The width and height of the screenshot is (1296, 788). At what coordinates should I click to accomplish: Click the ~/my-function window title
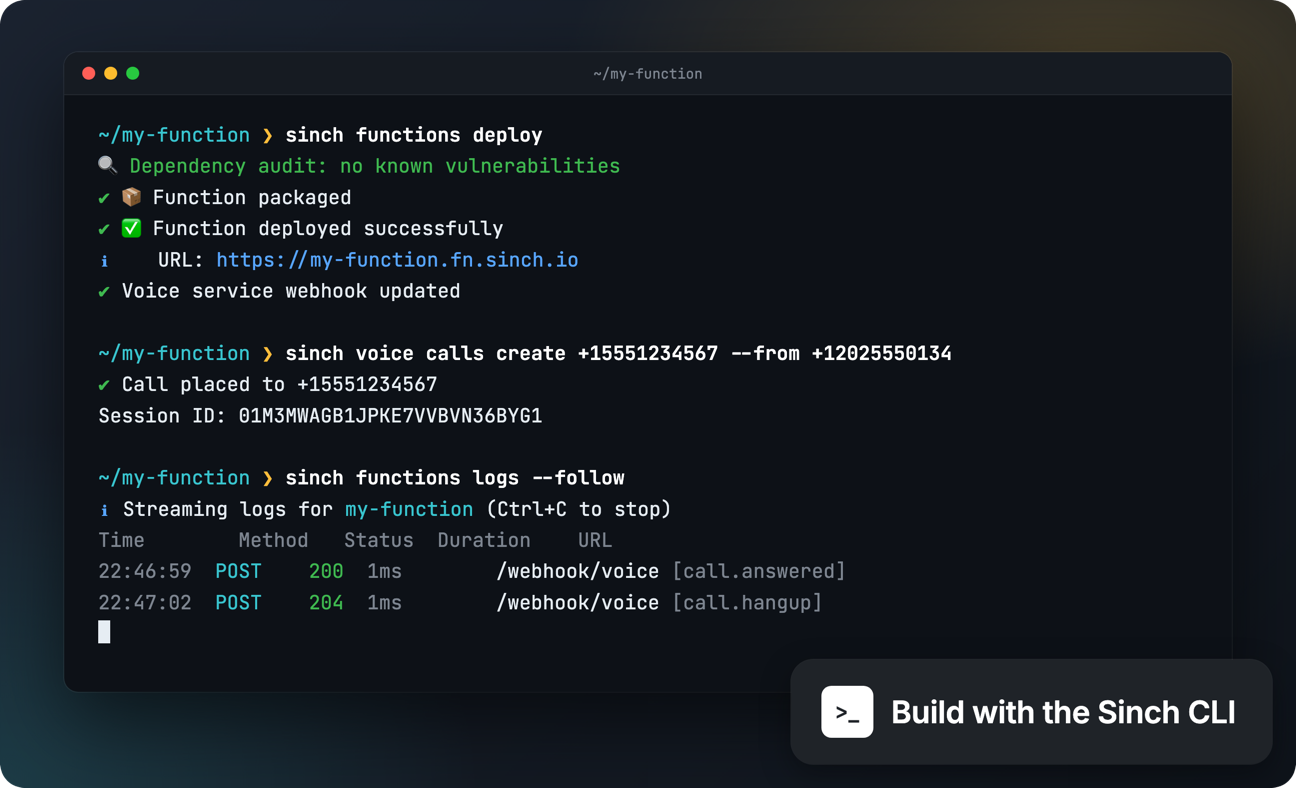[647, 74]
